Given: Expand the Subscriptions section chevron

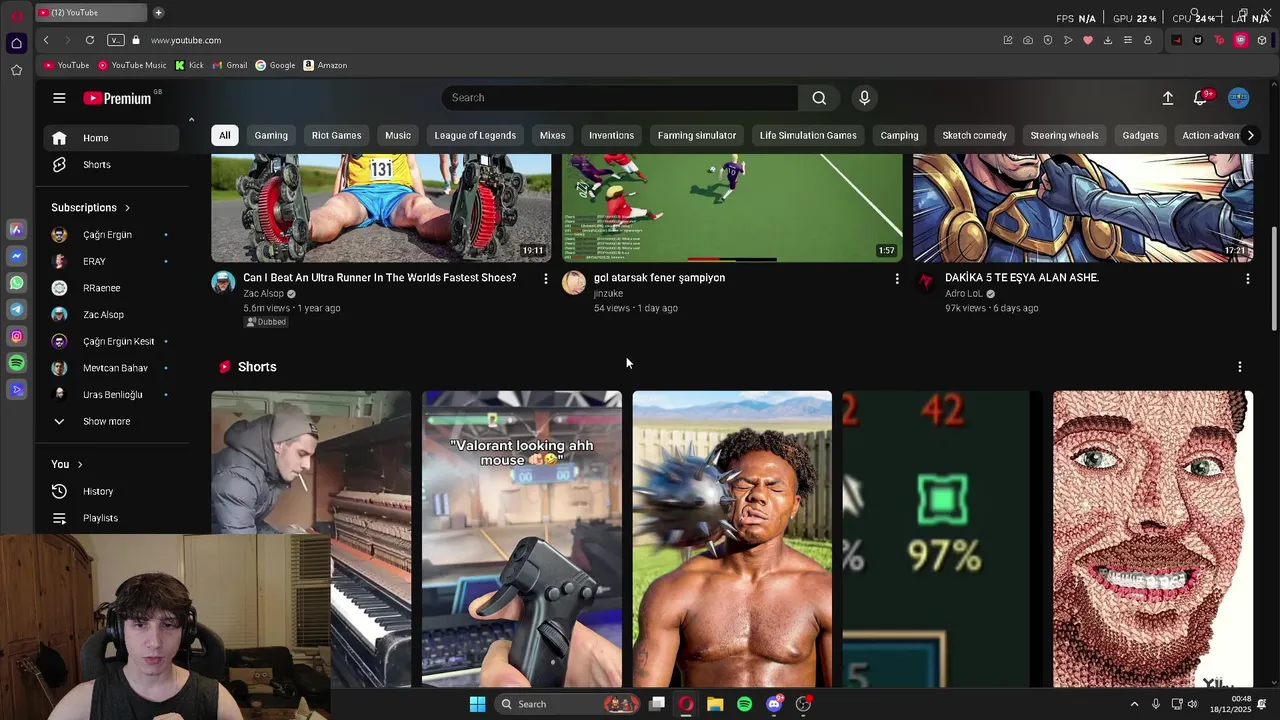Looking at the screenshot, I should pyautogui.click(x=127, y=208).
